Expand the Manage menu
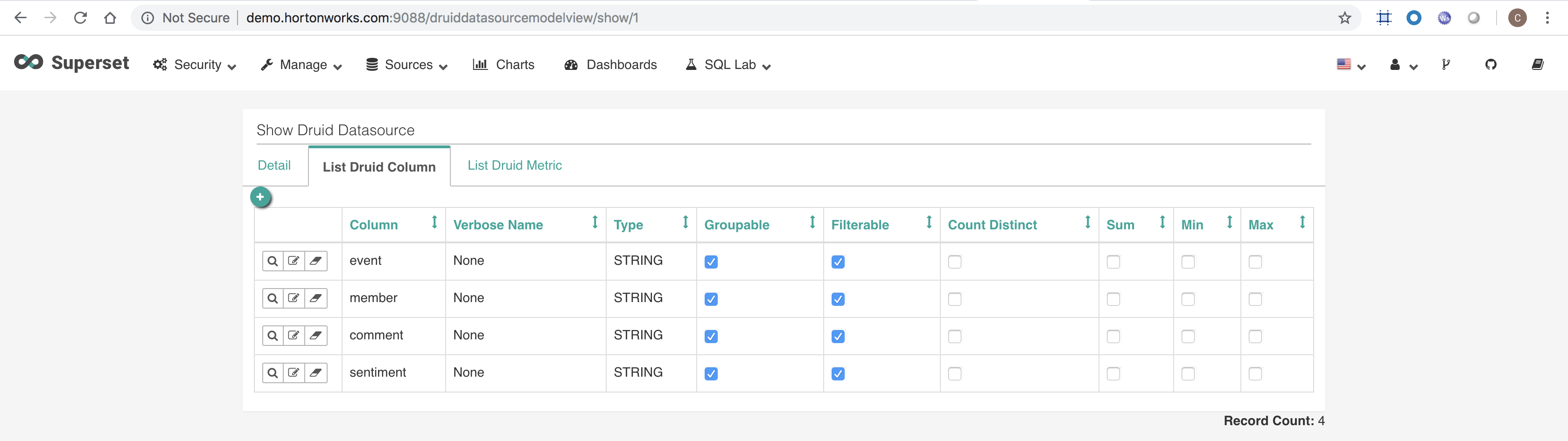Image resolution: width=1568 pixels, height=441 pixels. coord(301,65)
